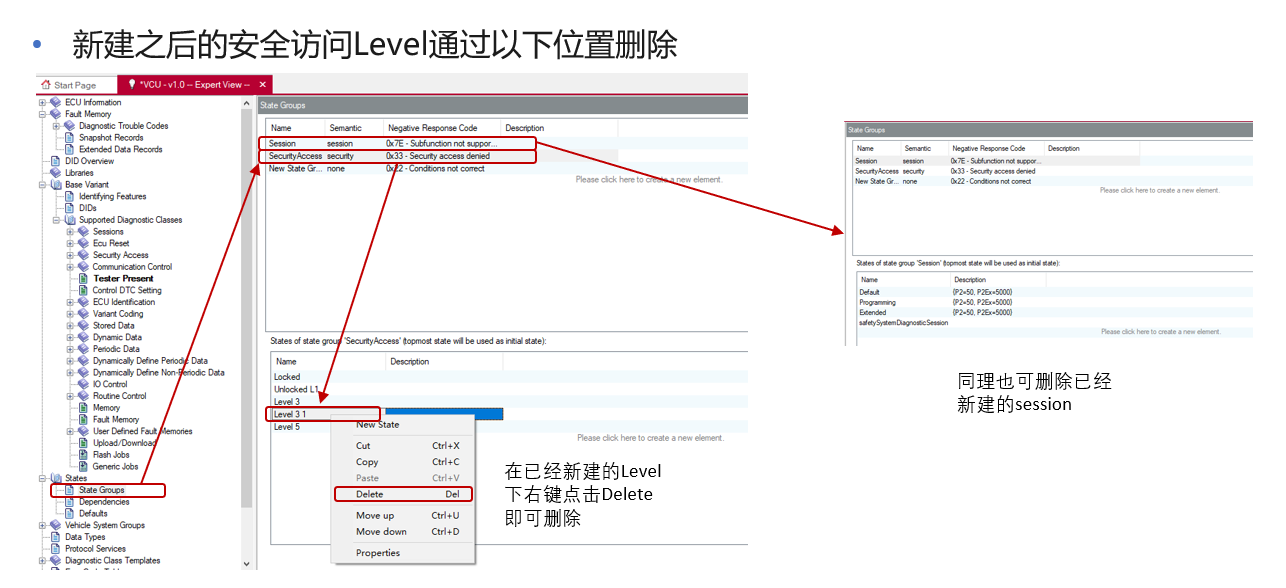Image resolution: width=1286 pixels, height=588 pixels.
Task: Switch to the VCU Expert View tab
Action: [193, 85]
